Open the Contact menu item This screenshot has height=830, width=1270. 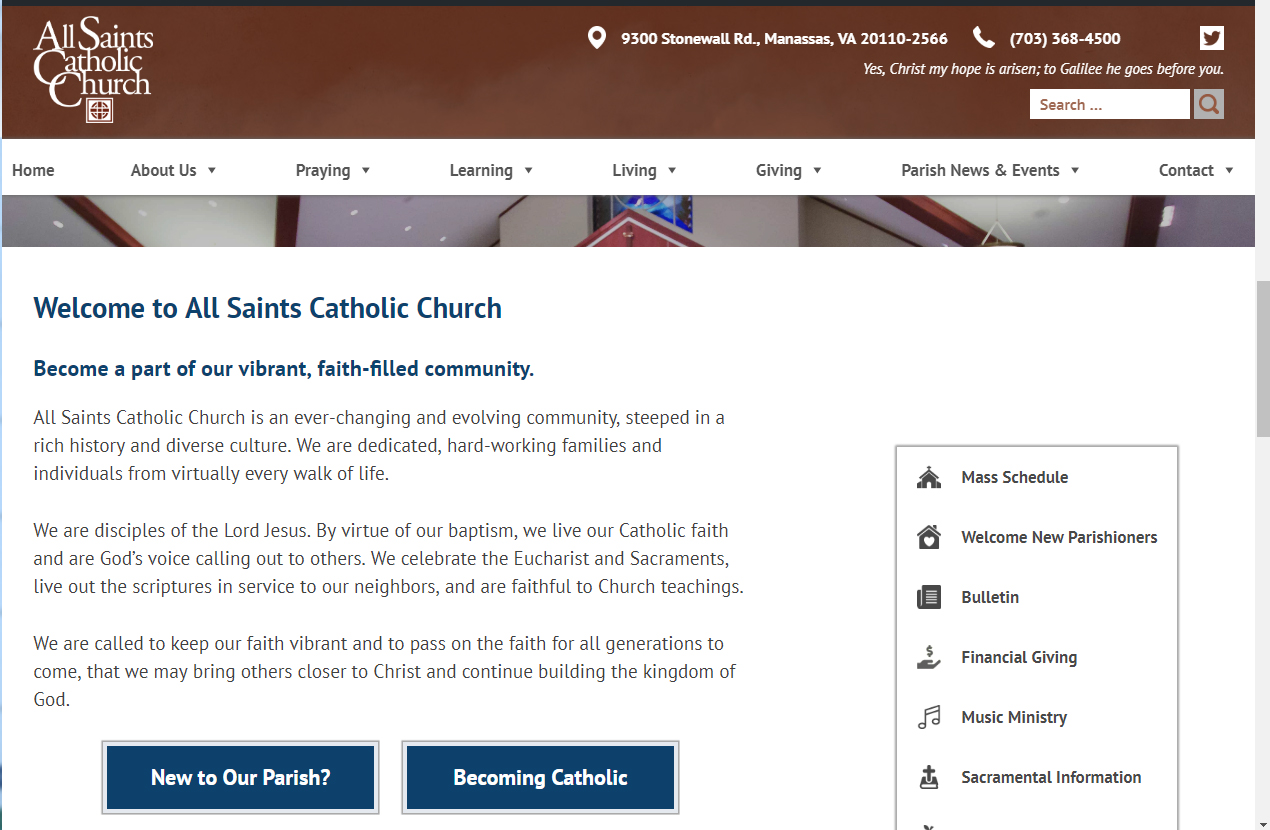[1196, 170]
